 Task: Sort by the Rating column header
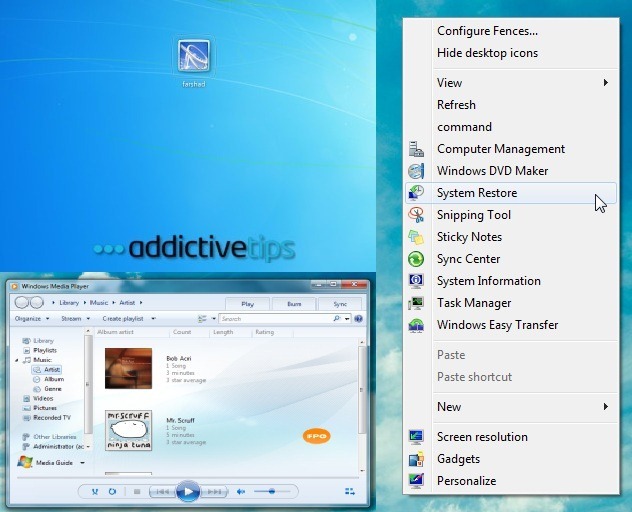(x=264, y=332)
